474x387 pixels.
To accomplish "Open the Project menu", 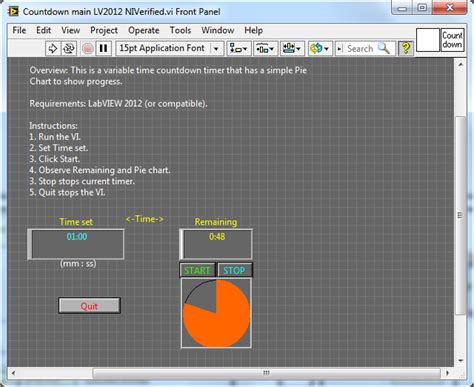I will coord(104,30).
